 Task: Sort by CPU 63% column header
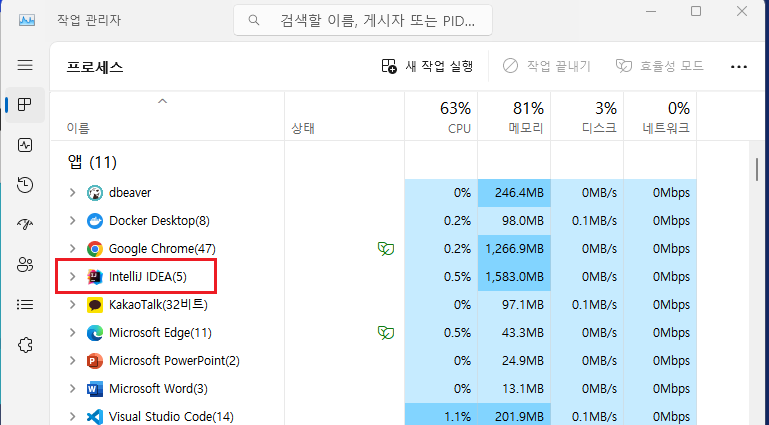(441, 116)
